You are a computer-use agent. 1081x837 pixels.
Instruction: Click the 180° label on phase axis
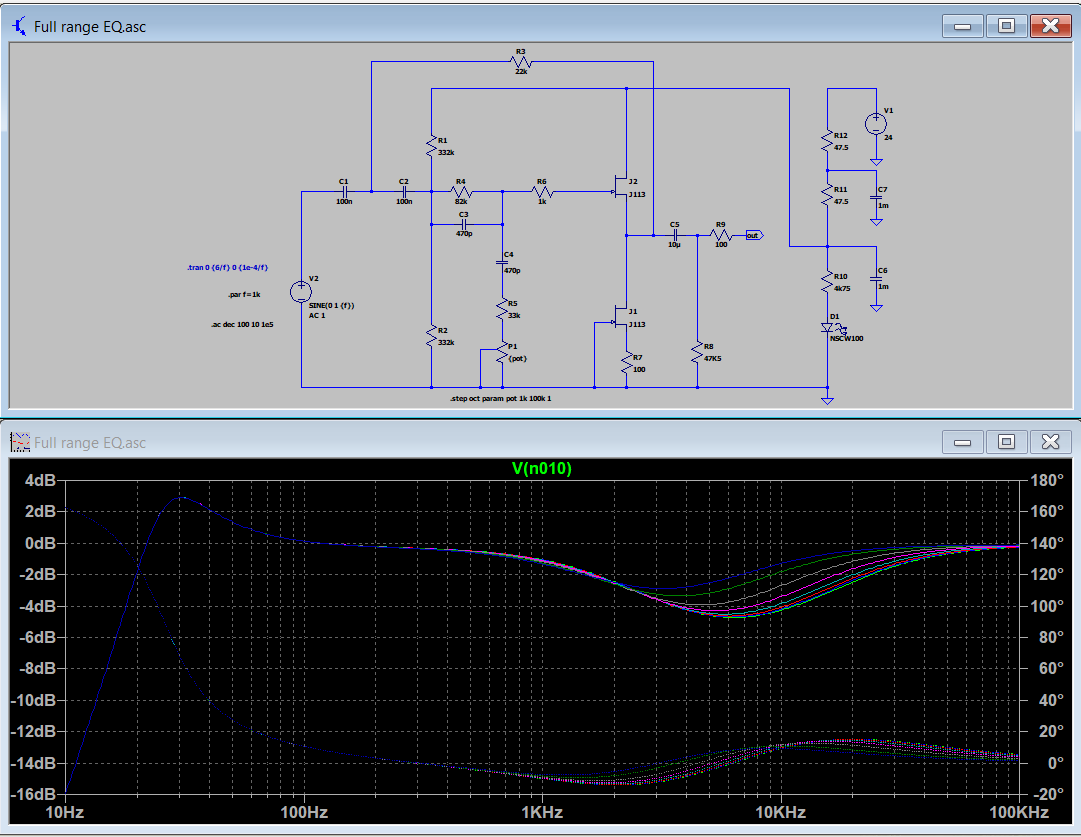pyautogui.click(x=1047, y=481)
